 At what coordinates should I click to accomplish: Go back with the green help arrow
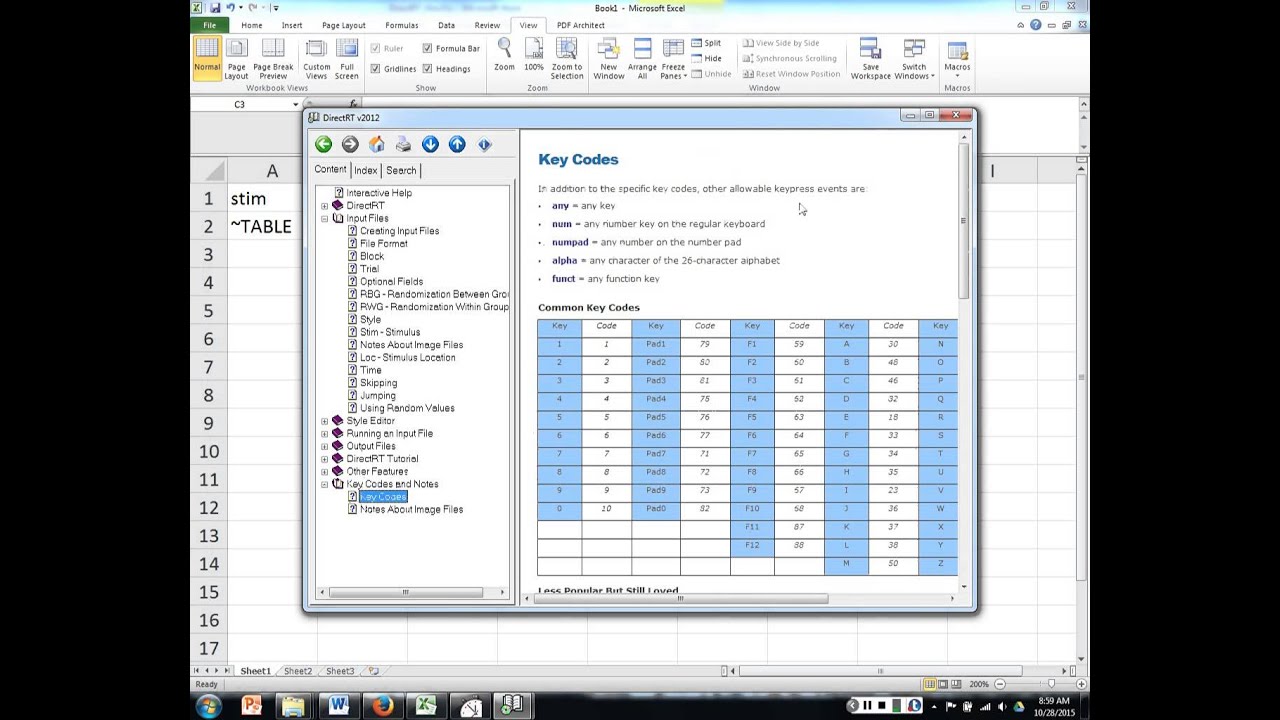323,144
